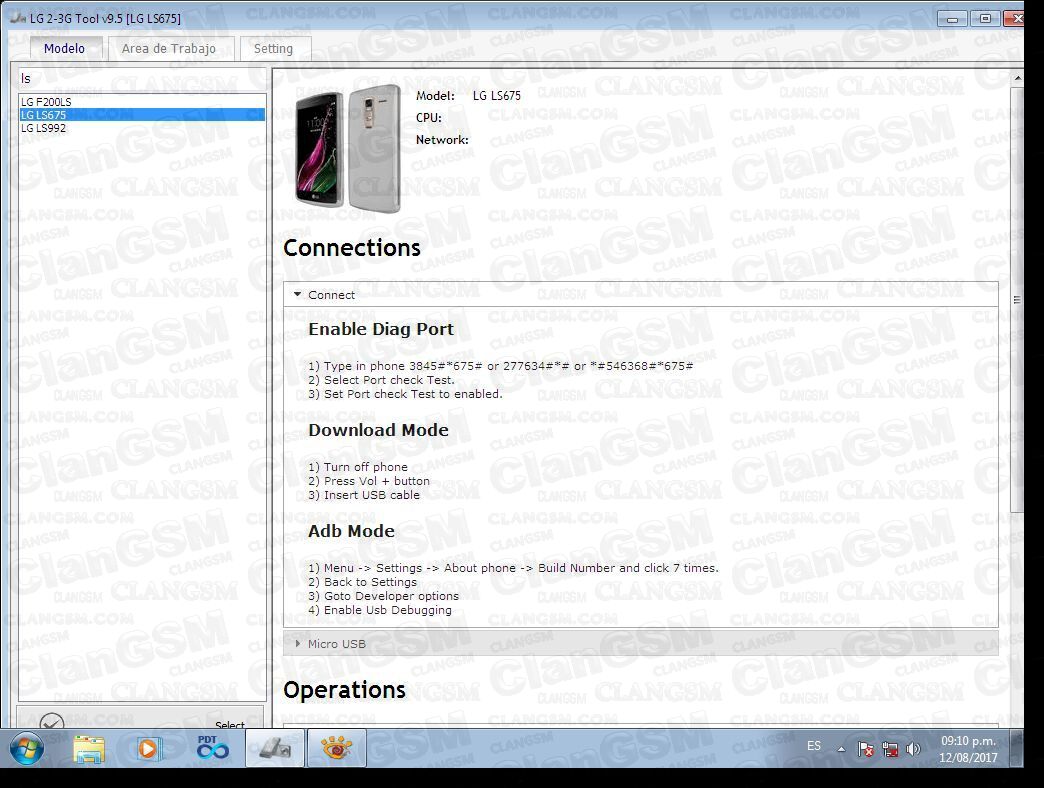Click the Connections heading
Image resolution: width=1044 pixels, height=788 pixels.
tap(352, 248)
